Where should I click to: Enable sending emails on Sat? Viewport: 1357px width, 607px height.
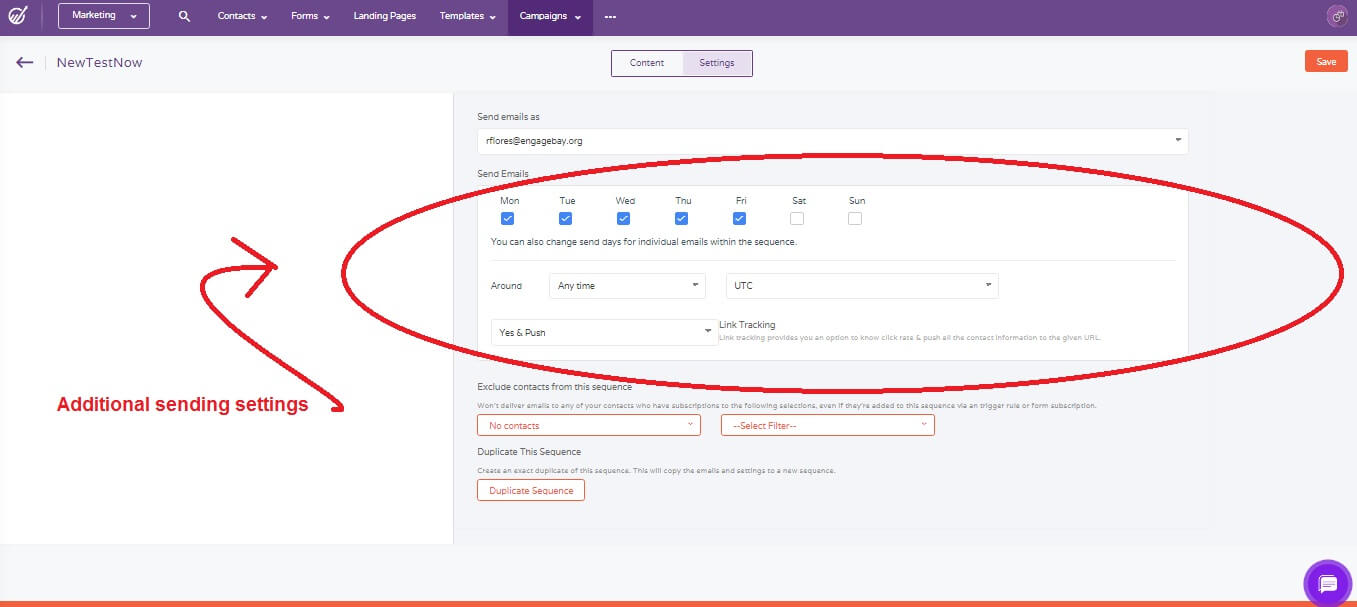797,217
